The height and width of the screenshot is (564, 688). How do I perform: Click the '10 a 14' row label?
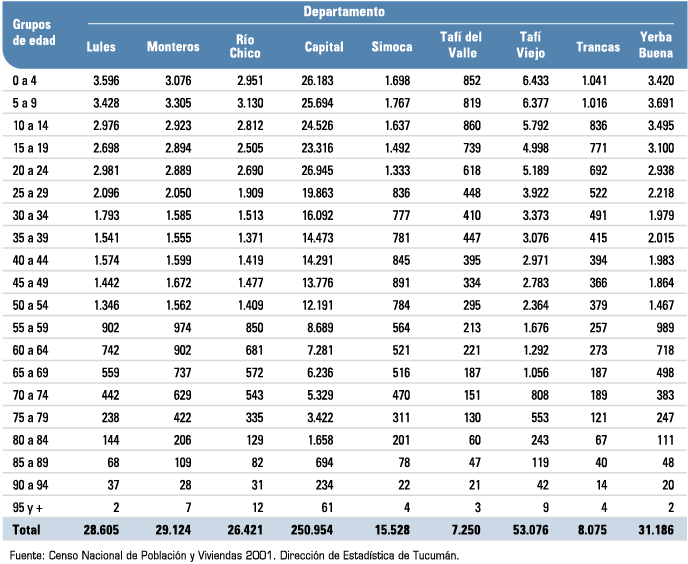pos(30,126)
